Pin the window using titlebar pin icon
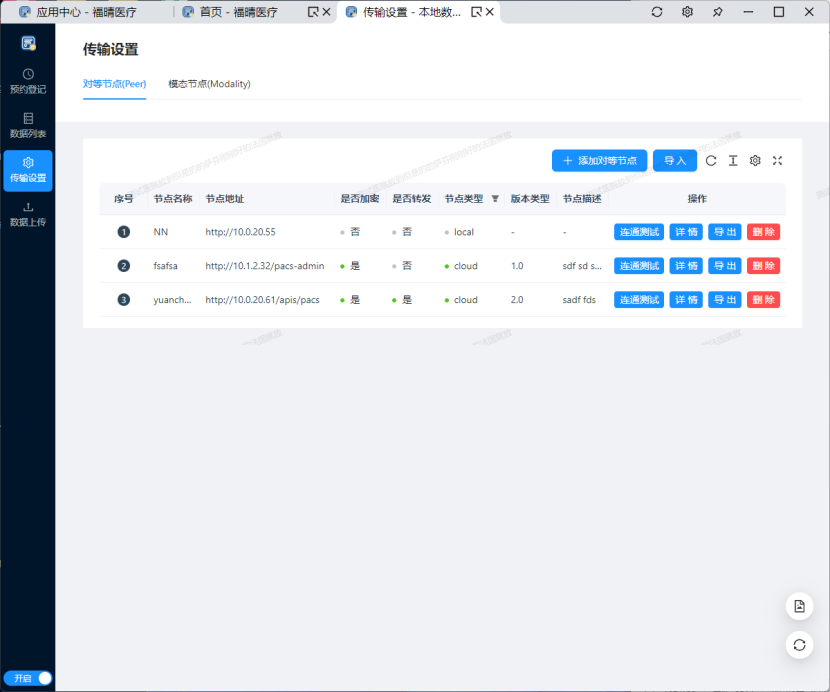This screenshot has height=692, width=830. coord(717,12)
